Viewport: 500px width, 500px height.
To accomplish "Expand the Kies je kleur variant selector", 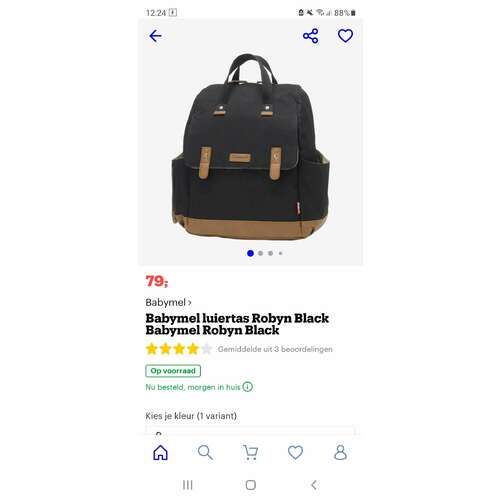I will click(x=250, y=430).
